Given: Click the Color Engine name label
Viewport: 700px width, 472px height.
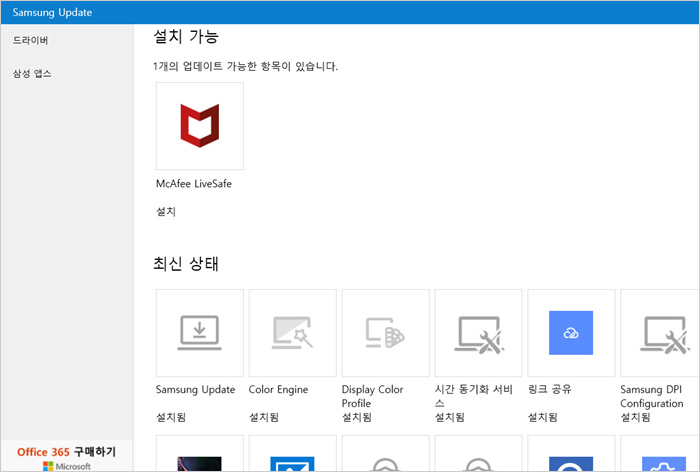Looking at the screenshot, I should tap(278, 389).
